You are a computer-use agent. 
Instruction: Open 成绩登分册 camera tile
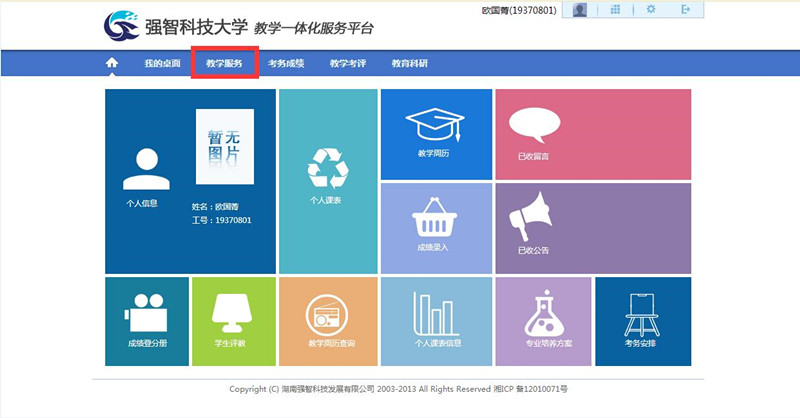coord(147,321)
